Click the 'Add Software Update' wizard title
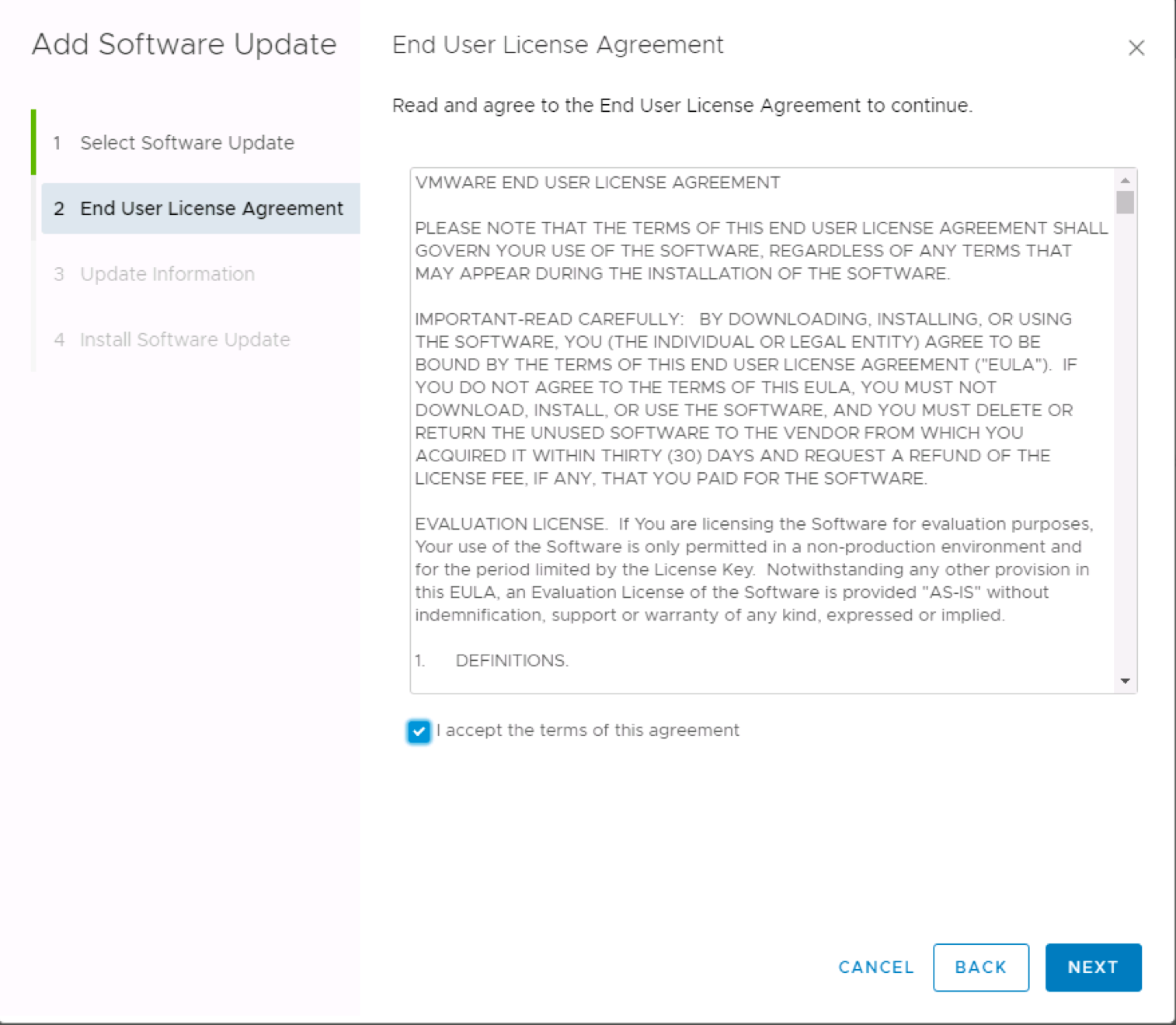Viewport: 1176px width, 1025px height. point(184,44)
